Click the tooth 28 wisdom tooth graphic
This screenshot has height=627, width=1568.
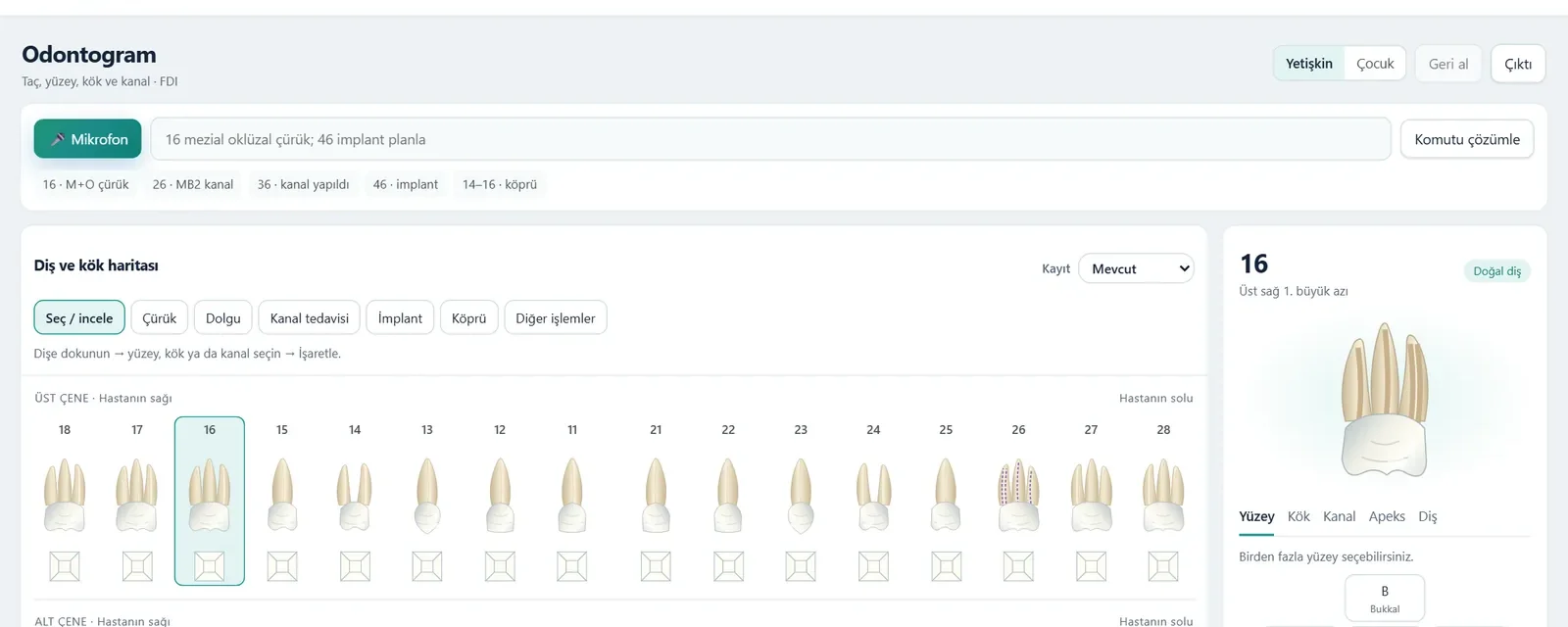(x=1163, y=495)
